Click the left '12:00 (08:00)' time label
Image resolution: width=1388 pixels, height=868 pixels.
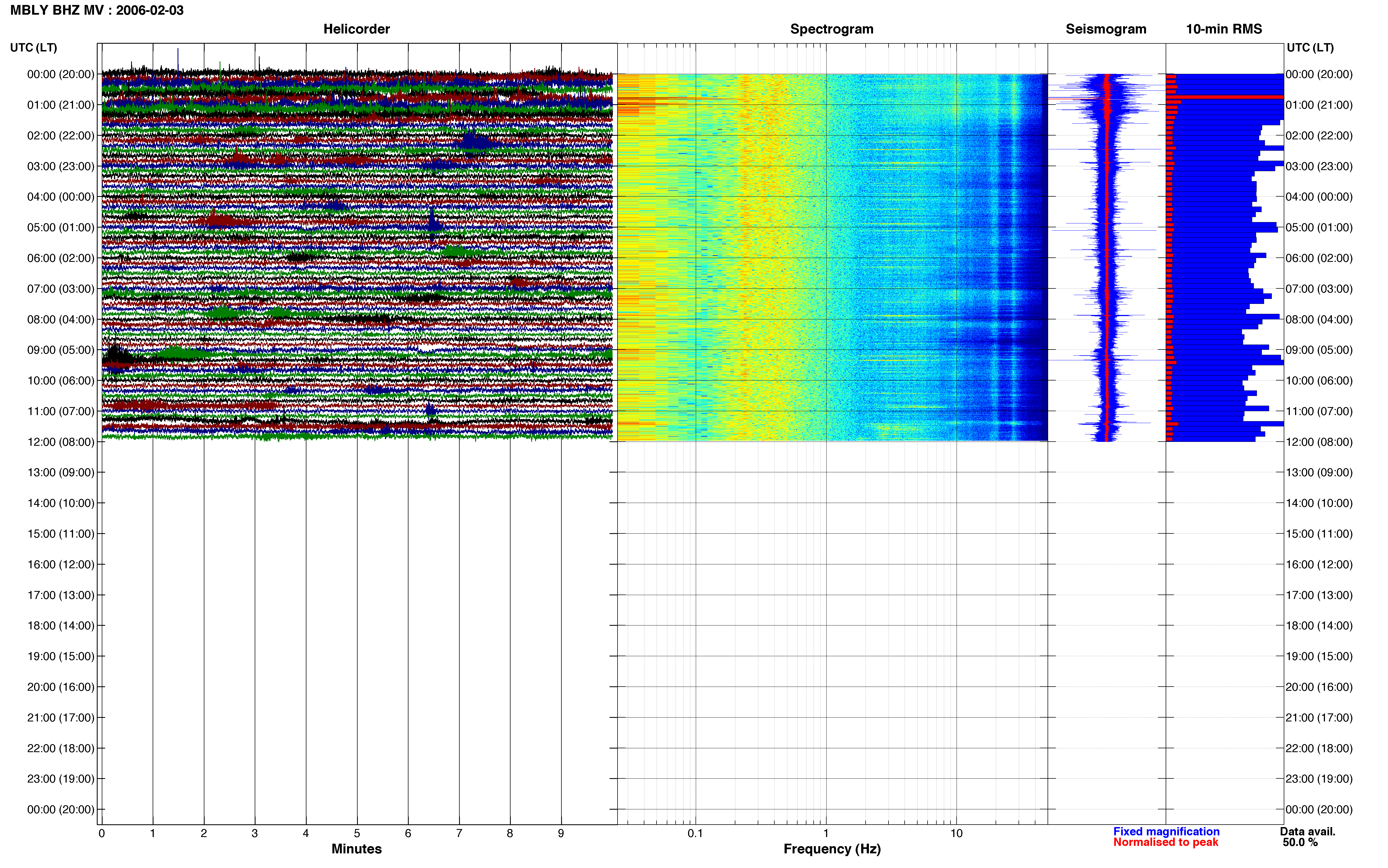[61, 442]
